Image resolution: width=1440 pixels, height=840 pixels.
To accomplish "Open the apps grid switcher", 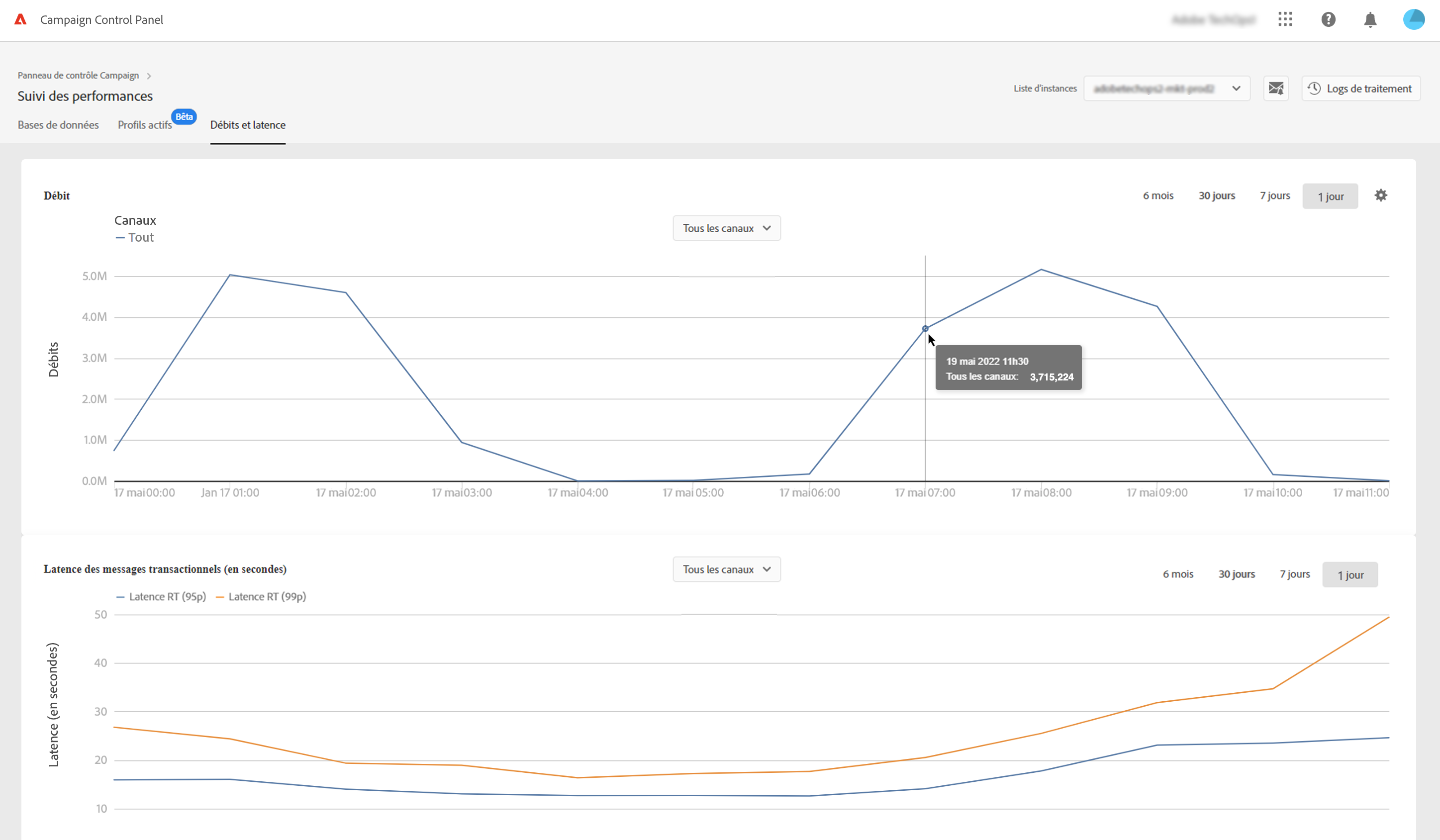I will (1285, 19).
